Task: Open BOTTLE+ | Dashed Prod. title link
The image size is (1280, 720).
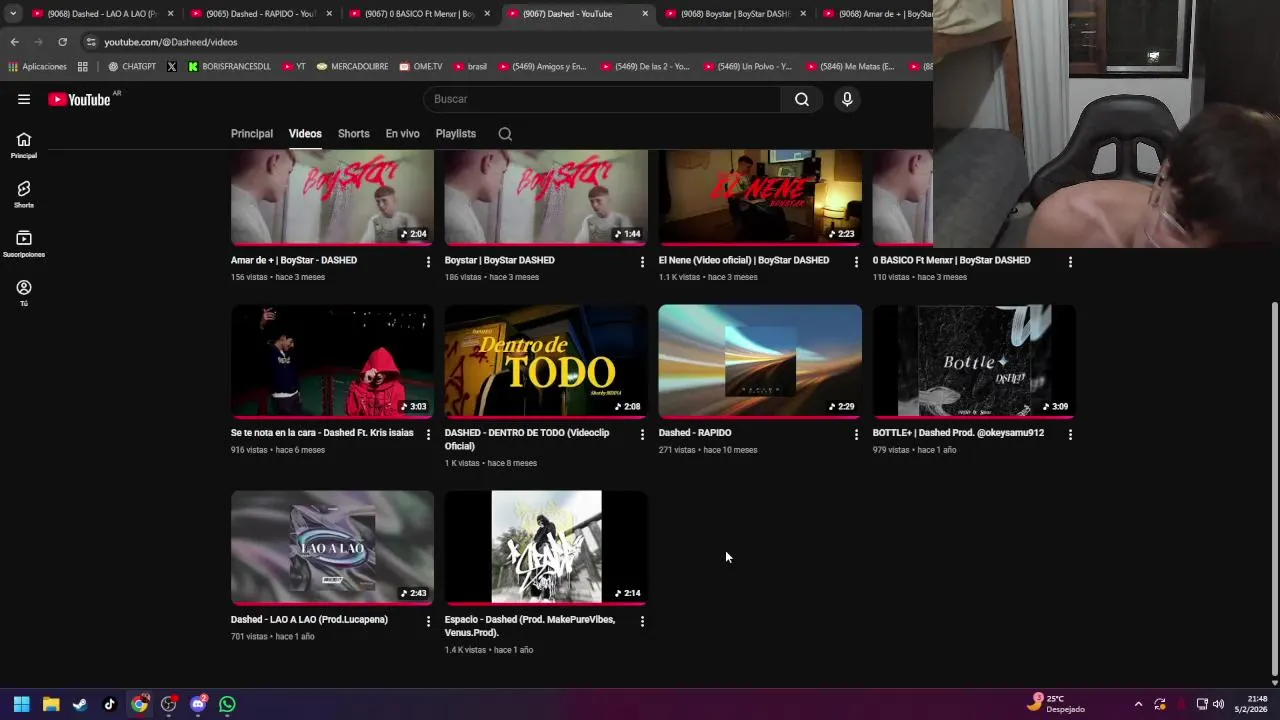Action: tap(958, 433)
